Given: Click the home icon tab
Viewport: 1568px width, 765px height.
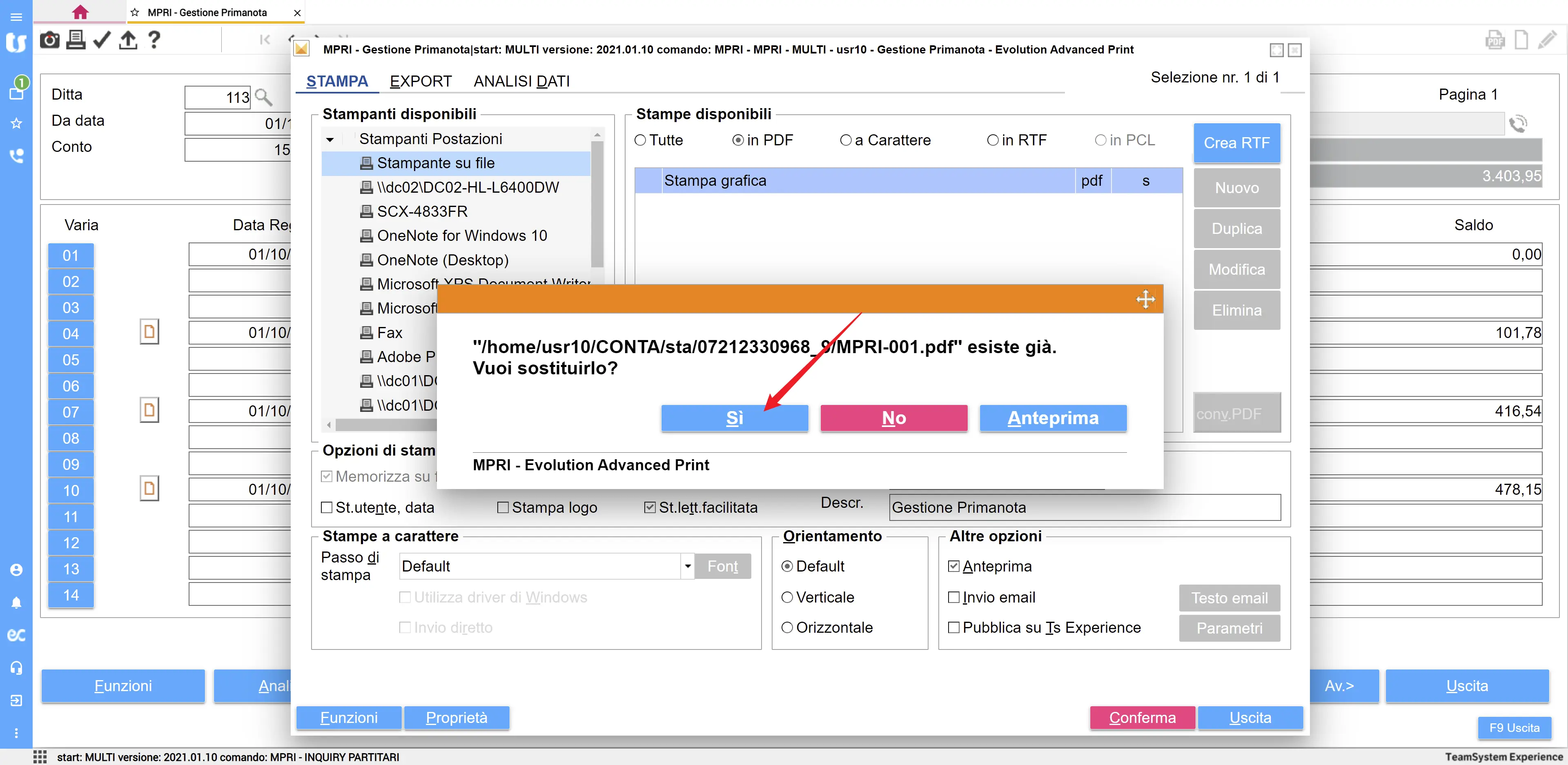Looking at the screenshot, I should [x=80, y=12].
